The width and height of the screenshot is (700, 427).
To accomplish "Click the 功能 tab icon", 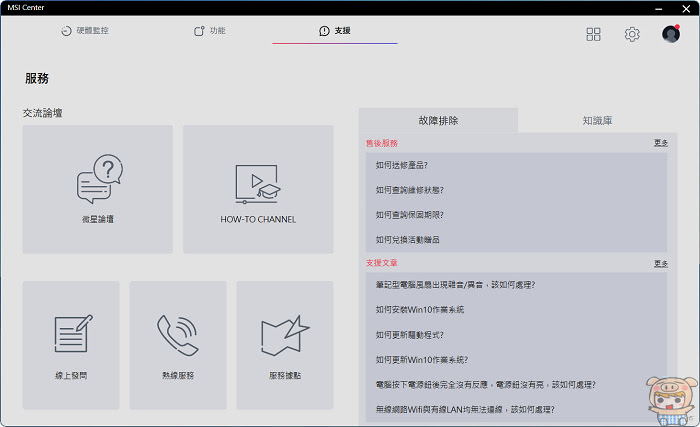I will coord(199,30).
